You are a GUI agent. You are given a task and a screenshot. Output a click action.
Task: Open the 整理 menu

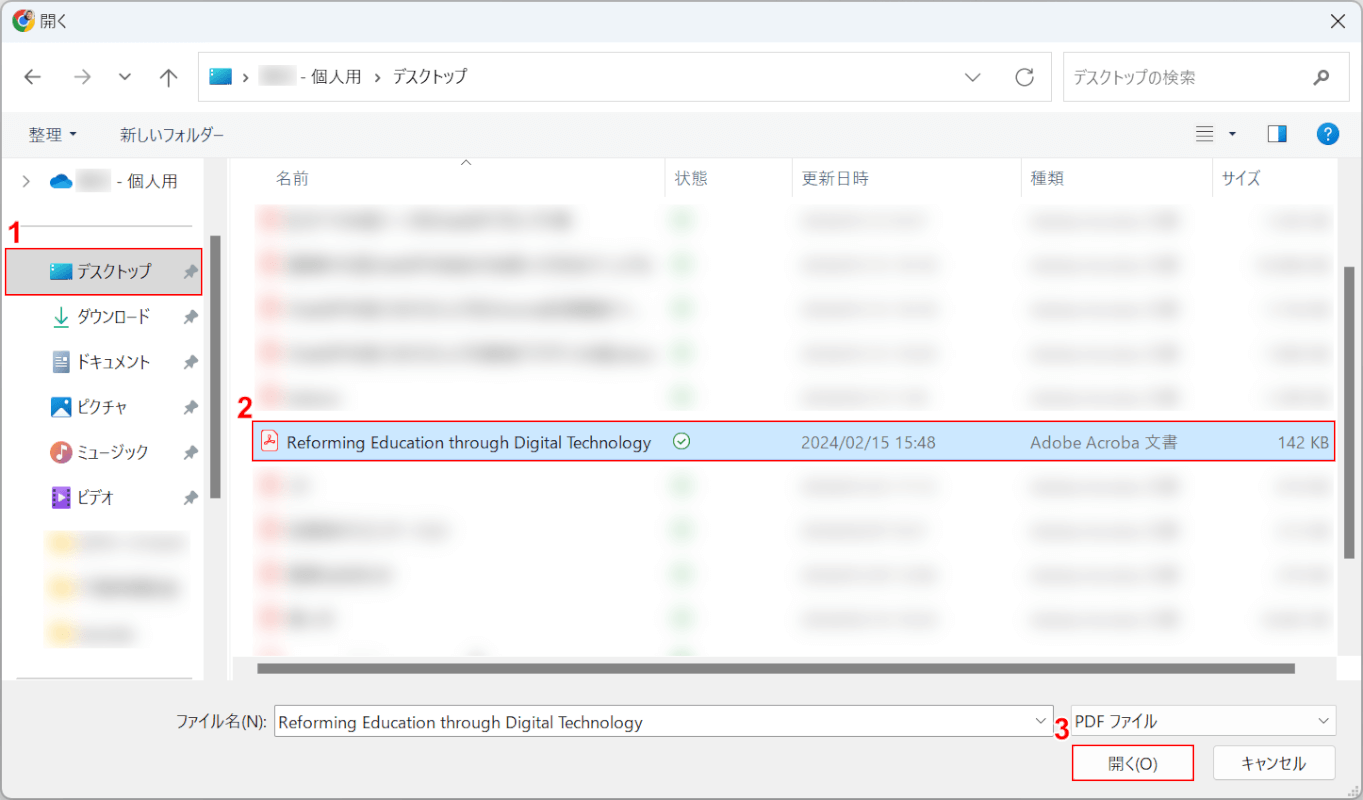coord(52,134)
